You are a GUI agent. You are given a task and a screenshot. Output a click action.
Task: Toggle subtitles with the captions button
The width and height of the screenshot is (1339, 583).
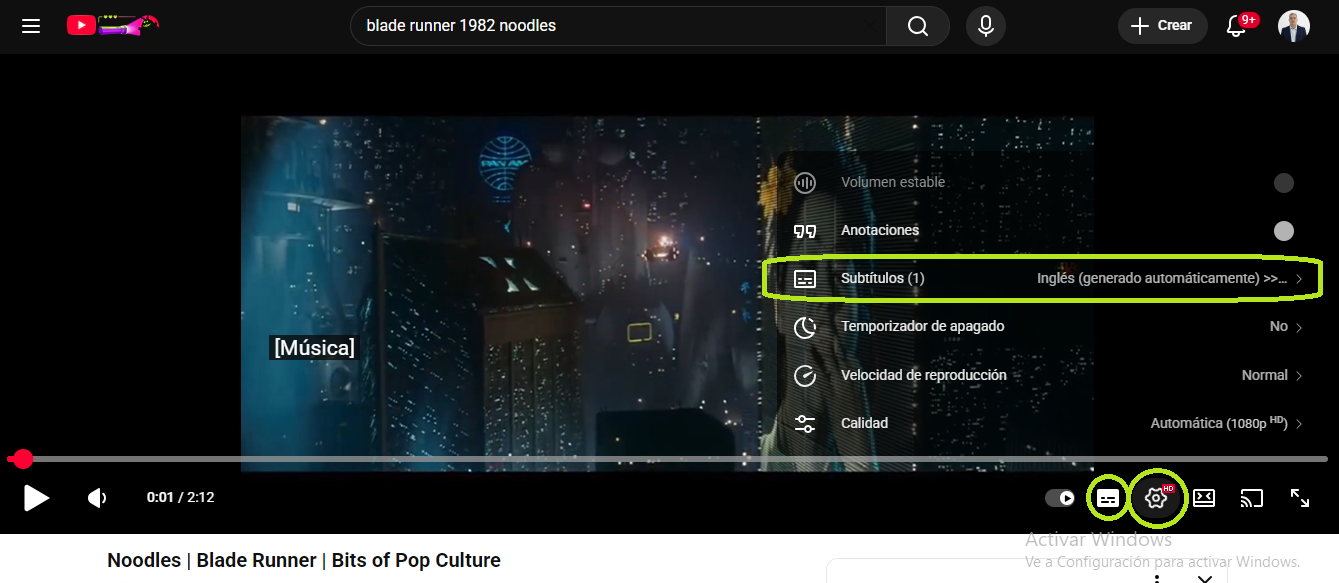click(x=1108, y=498)
